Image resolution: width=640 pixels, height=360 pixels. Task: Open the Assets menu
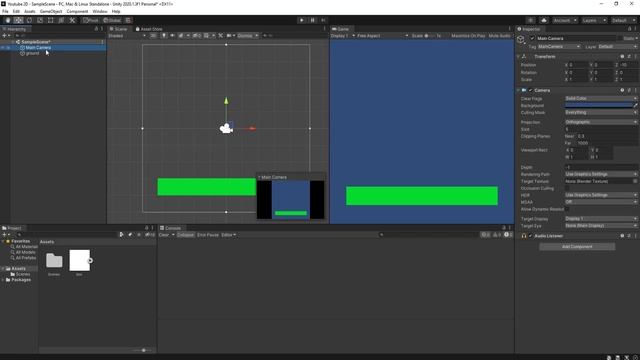[x=30, y=11]
